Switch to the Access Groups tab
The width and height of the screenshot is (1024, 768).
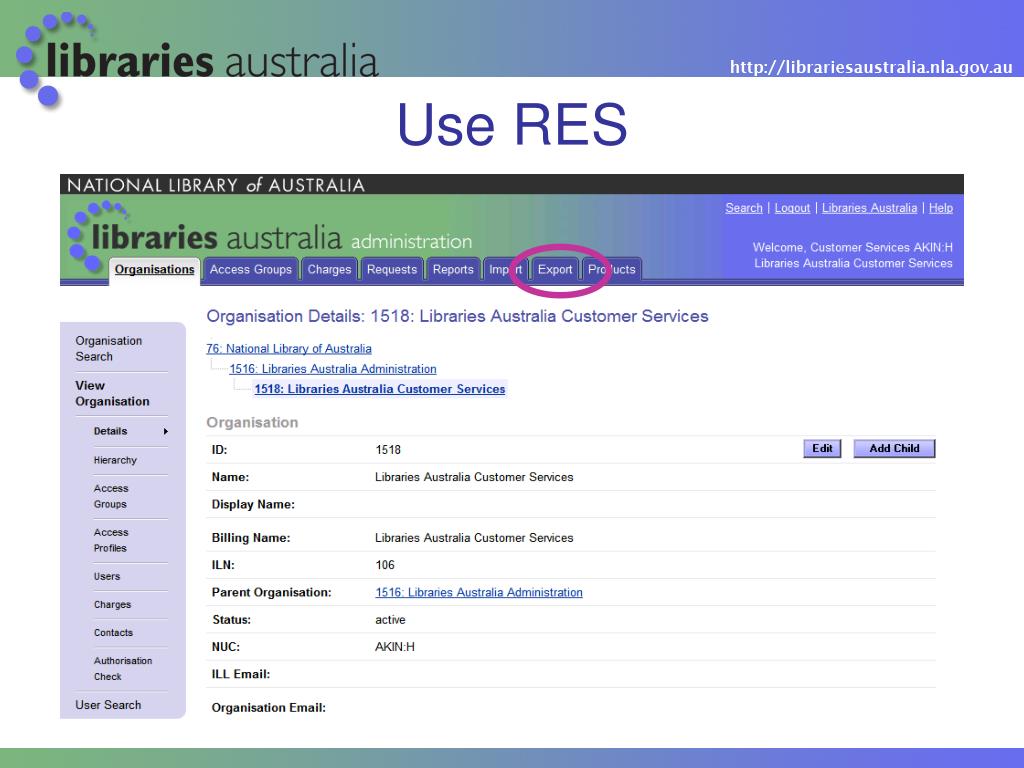point(251,270)
